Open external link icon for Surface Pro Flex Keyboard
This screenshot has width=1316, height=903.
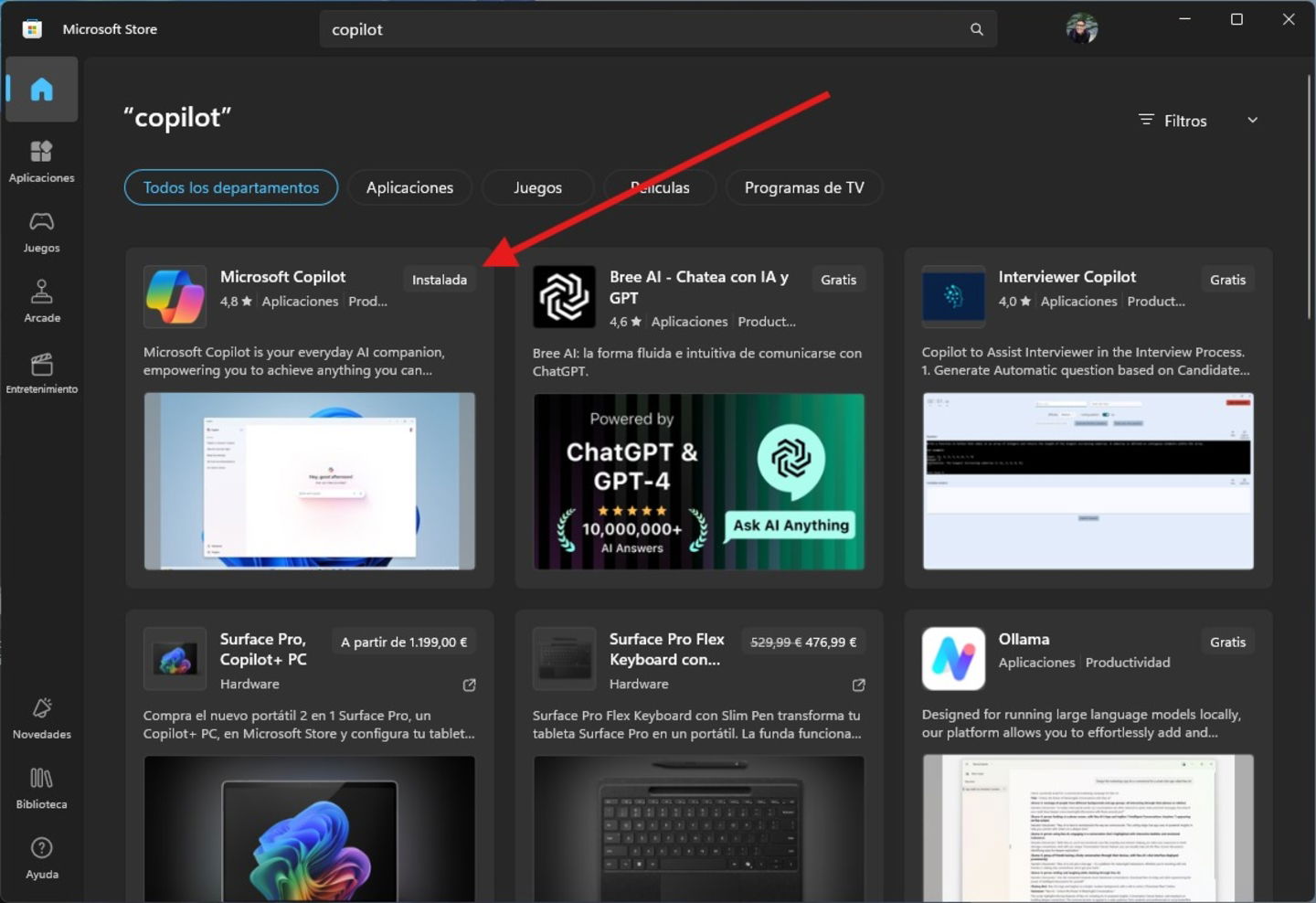click(858, 685)
